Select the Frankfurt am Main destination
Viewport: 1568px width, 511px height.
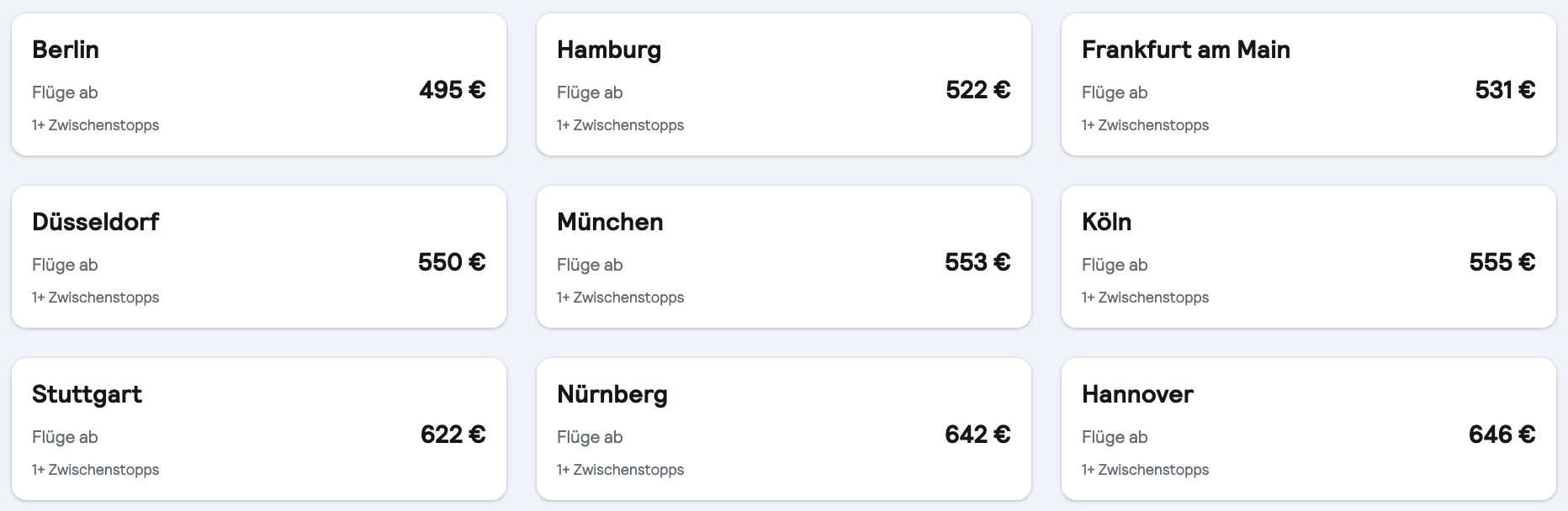point(1185,50)
